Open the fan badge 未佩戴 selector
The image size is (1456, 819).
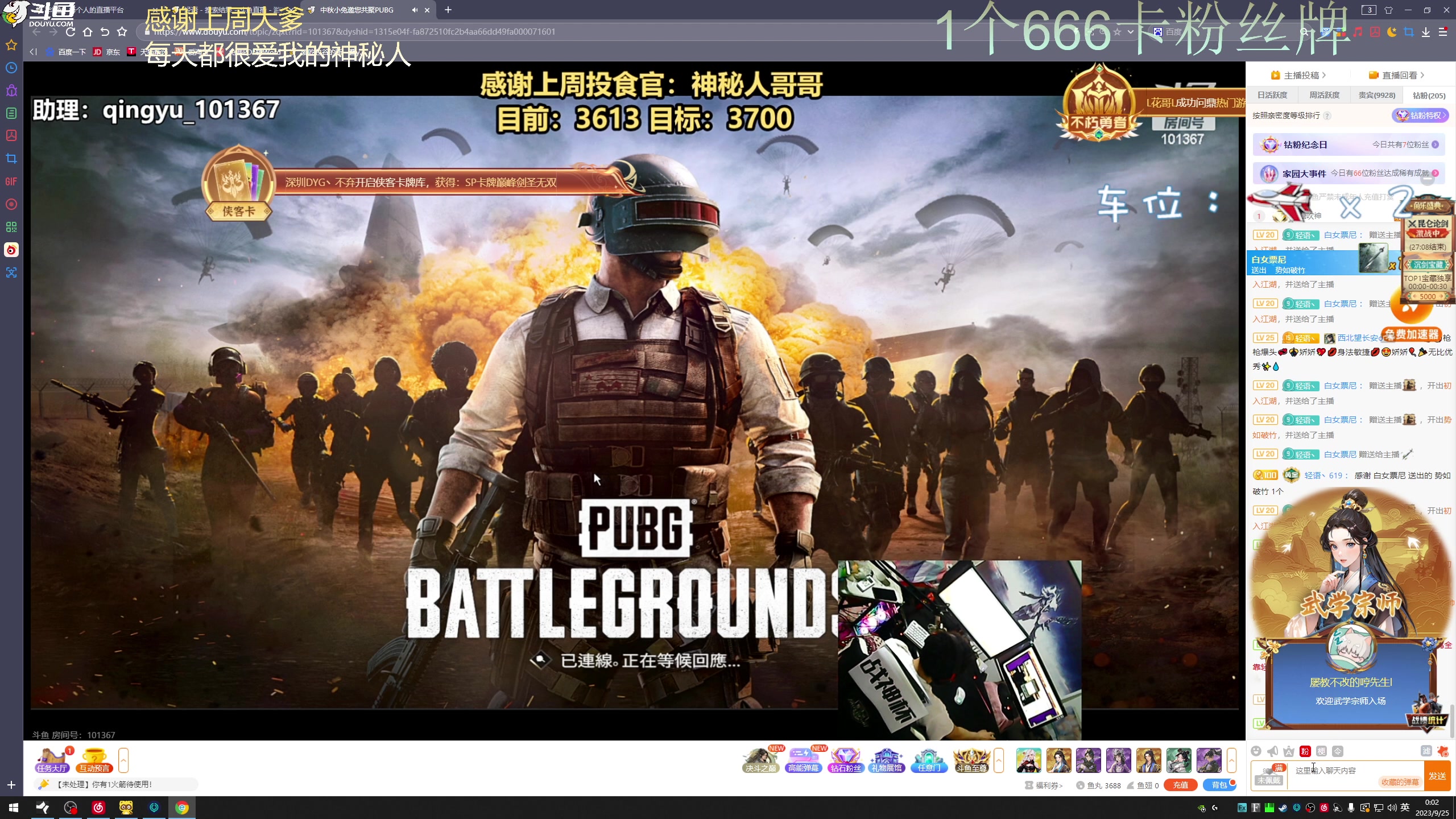1269,776
